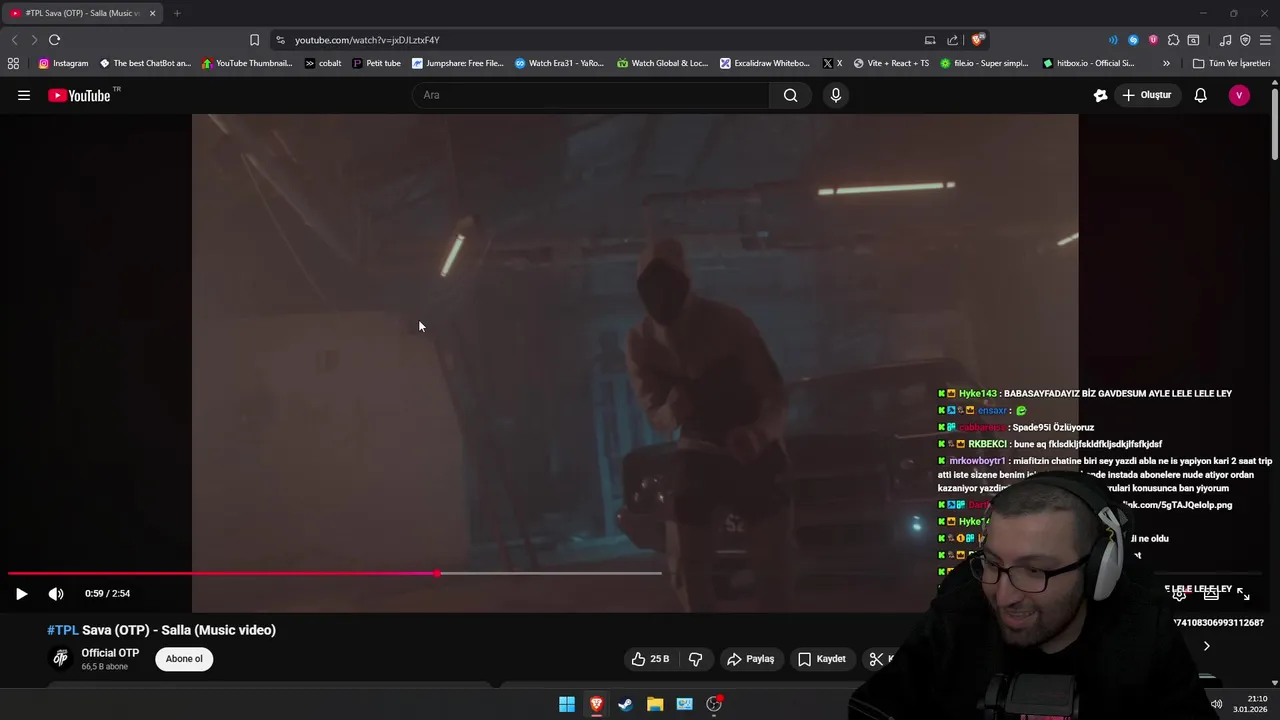Image resolution: width=1280 pixels, height=720 pixels.
Task: Open the Windows Start menu
Action: click(567, 704)
